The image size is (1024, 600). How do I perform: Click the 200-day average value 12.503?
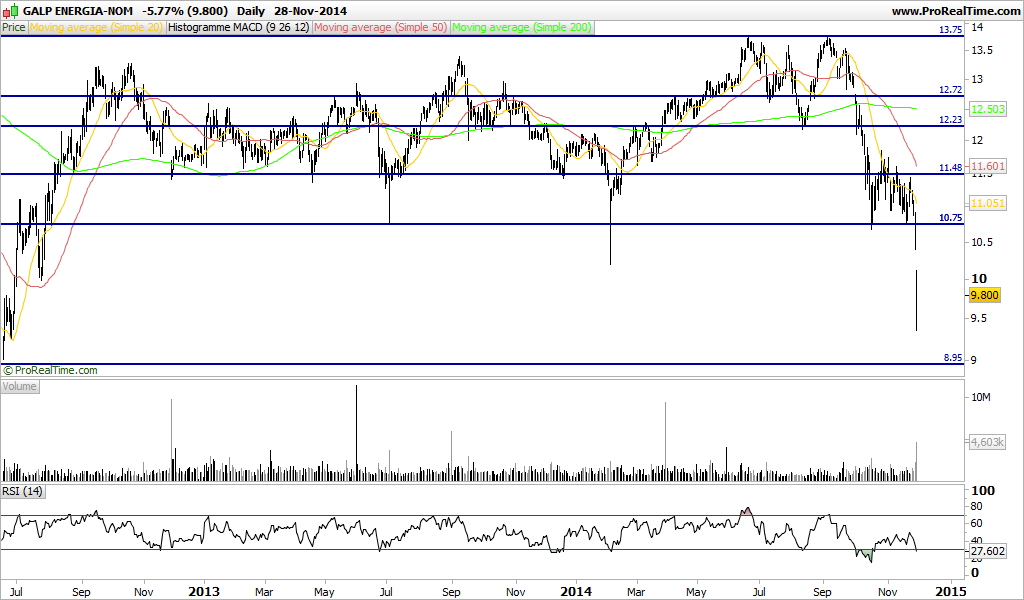pos(987,109)
